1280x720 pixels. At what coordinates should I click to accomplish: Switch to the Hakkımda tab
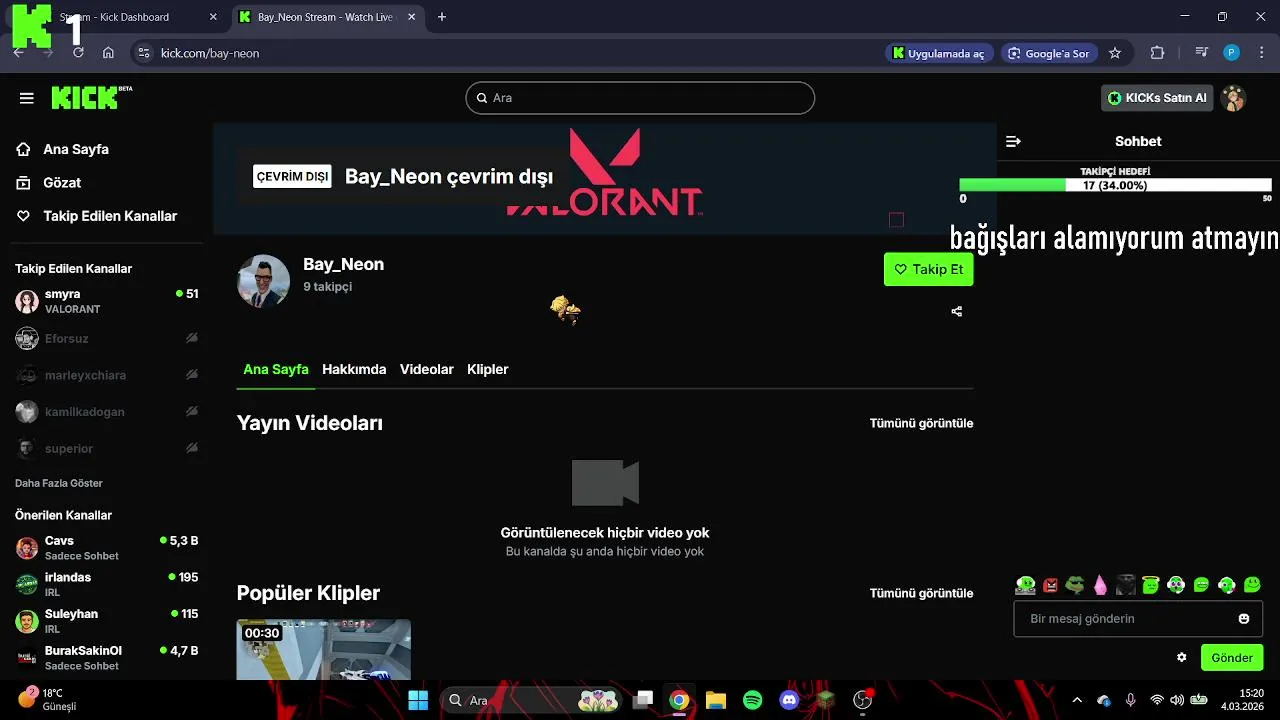point(354,369)
